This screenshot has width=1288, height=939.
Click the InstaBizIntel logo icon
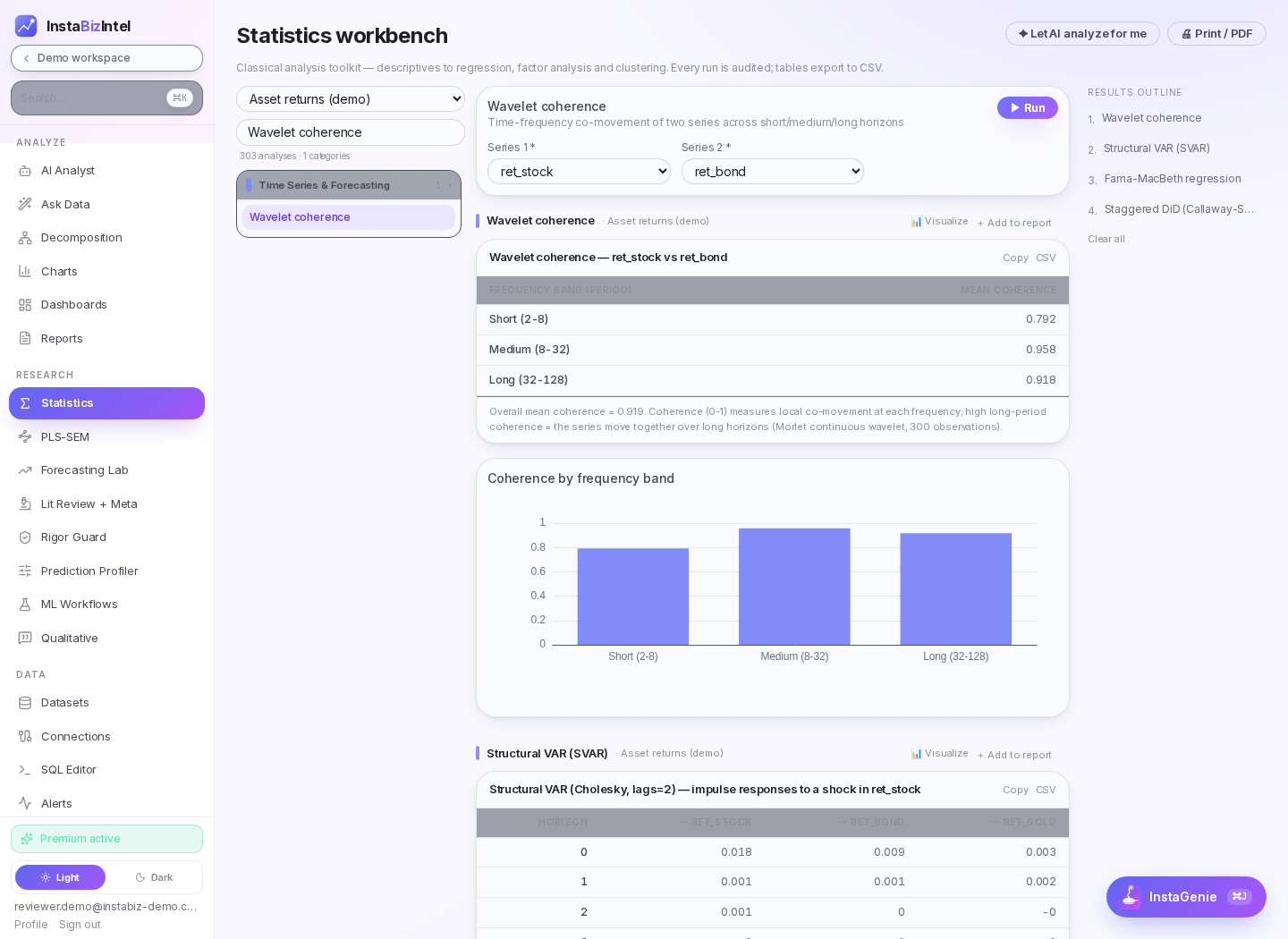tap(26, 26)
